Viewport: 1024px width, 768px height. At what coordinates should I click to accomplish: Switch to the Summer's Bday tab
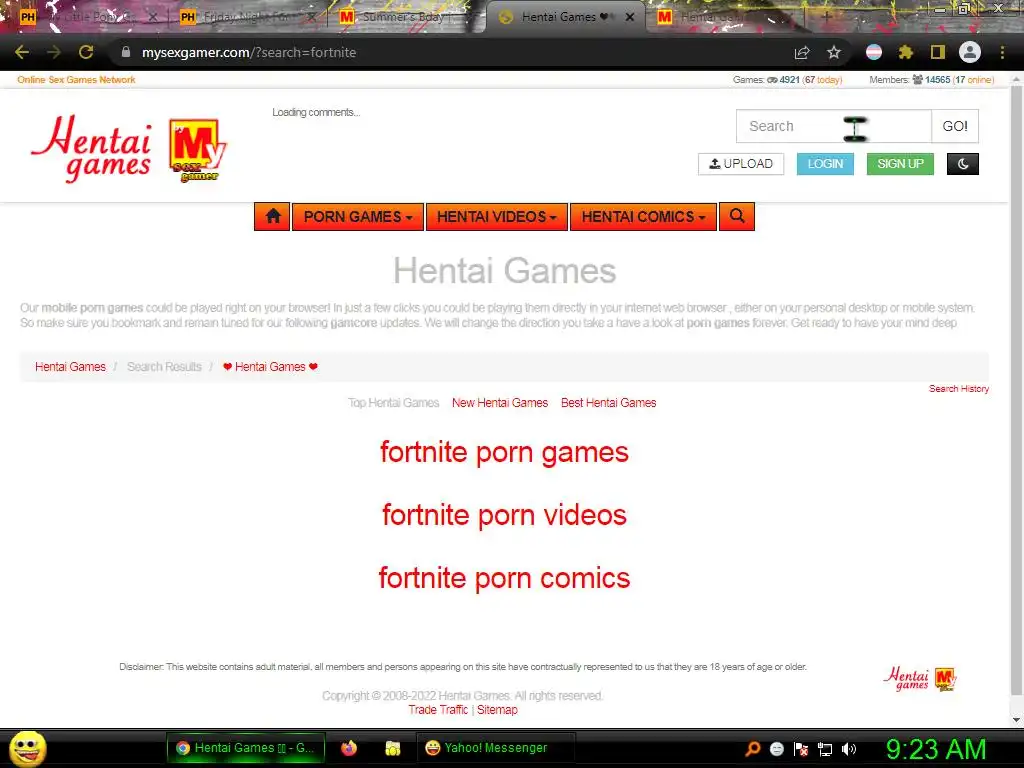click(405, 17)
